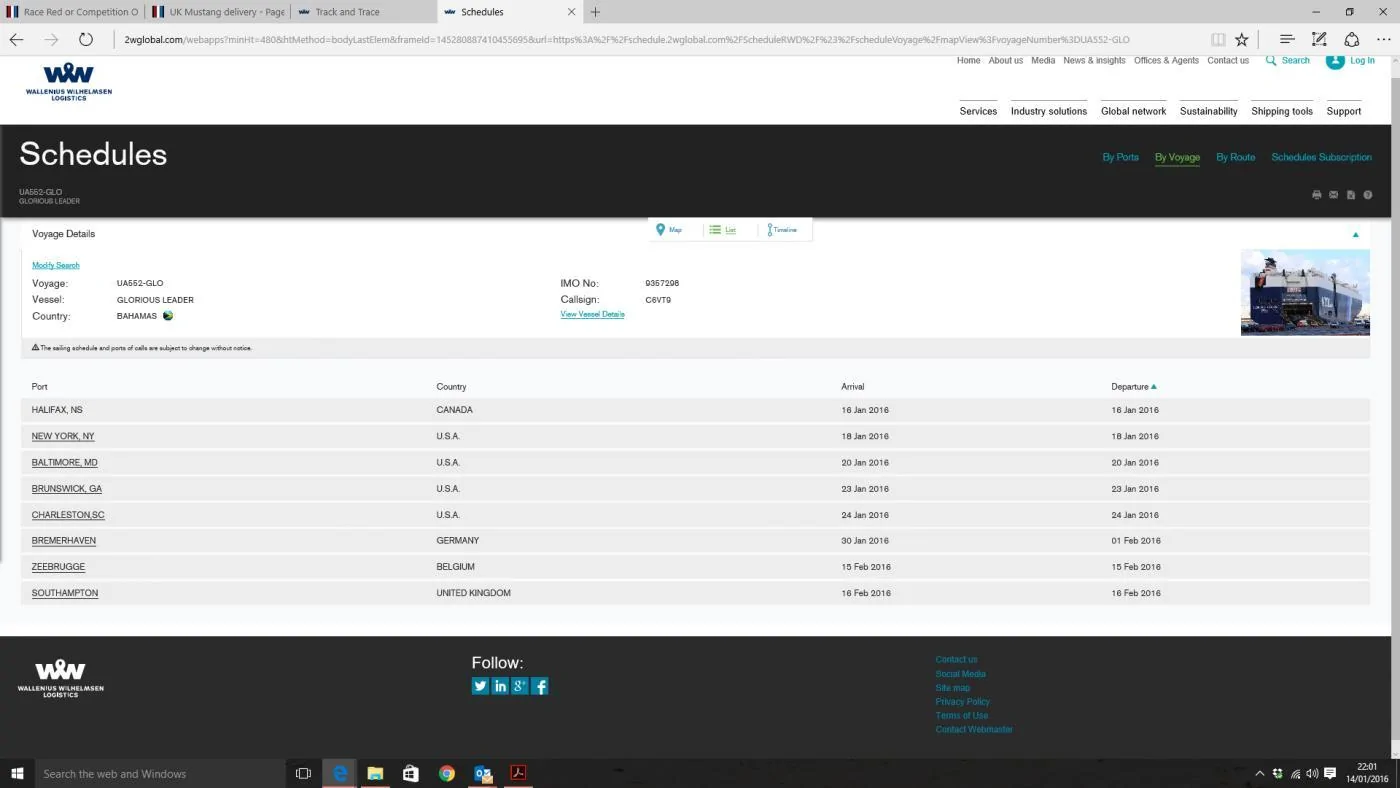Open the Support menu
The image size is (1400, 788).
1344,111
